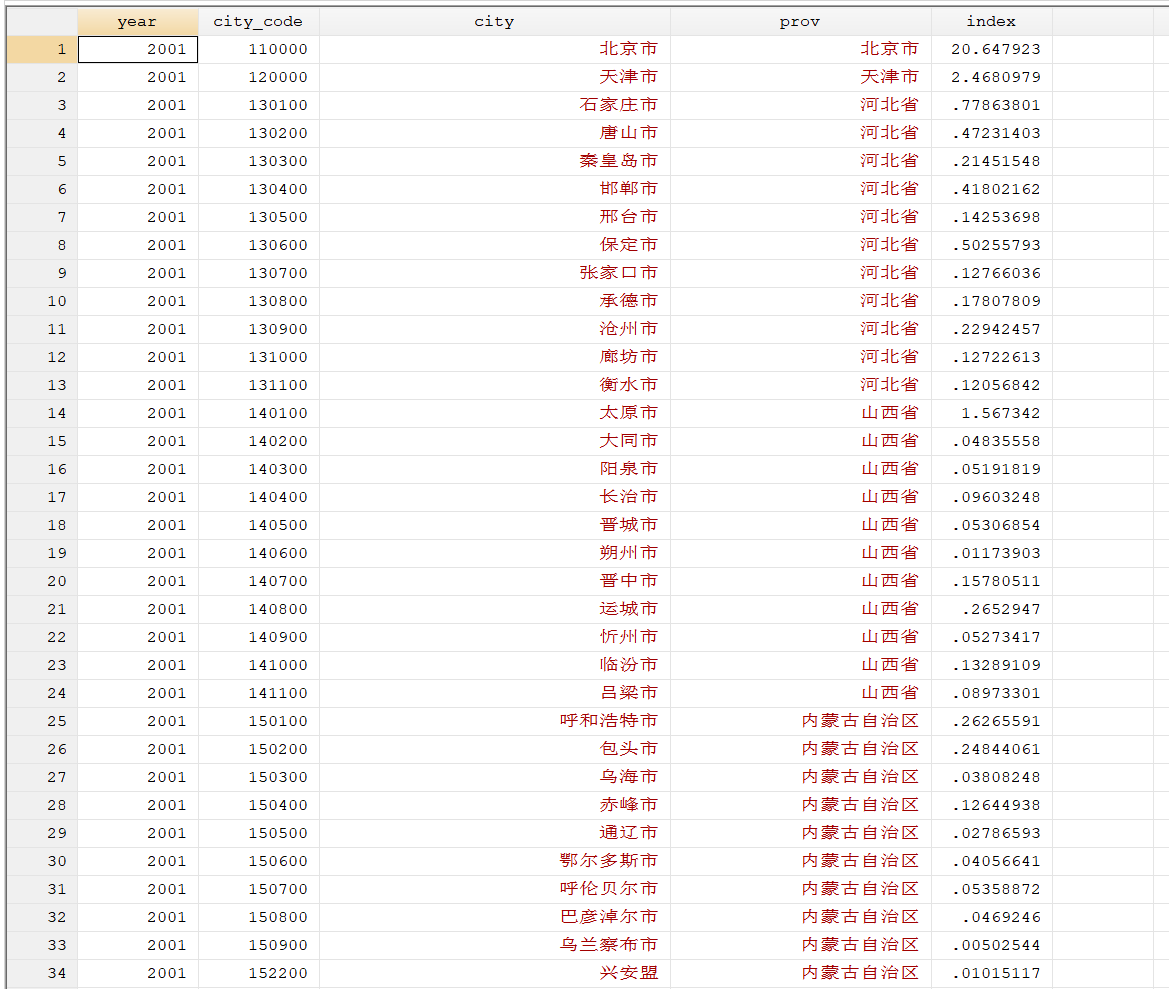This screenshot has height=989, width=1169.
Task: Click city_code cell 152200
Action: click(259, 973)
